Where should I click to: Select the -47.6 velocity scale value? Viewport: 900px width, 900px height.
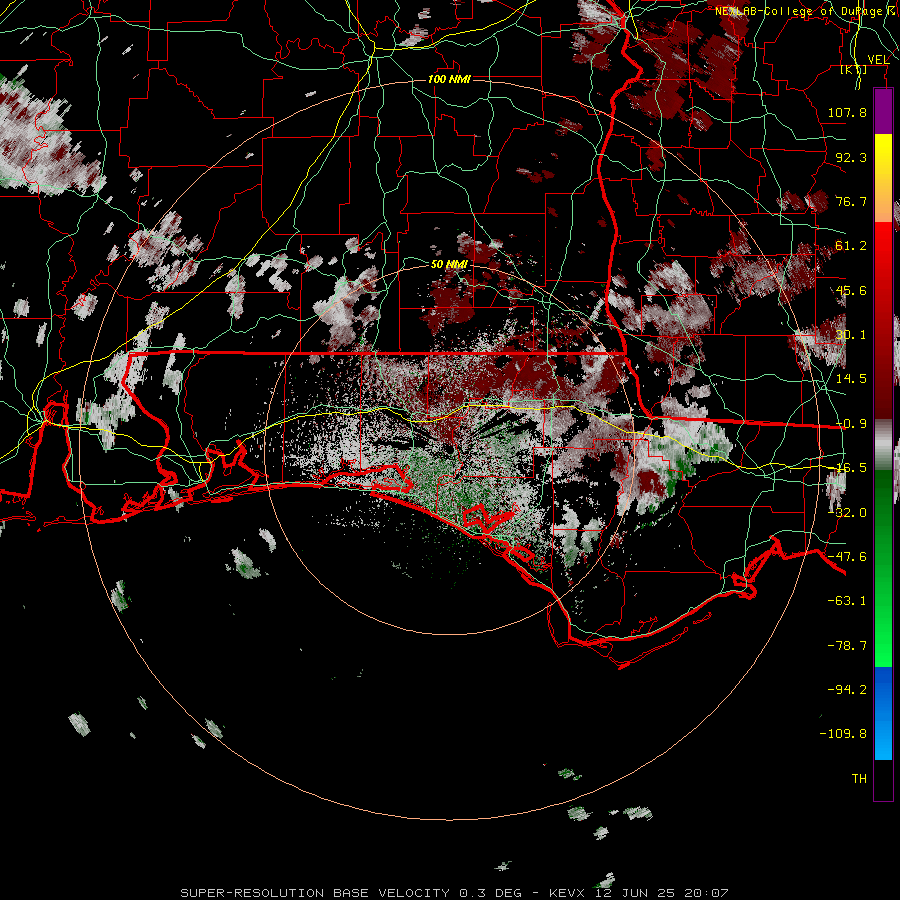847,557
